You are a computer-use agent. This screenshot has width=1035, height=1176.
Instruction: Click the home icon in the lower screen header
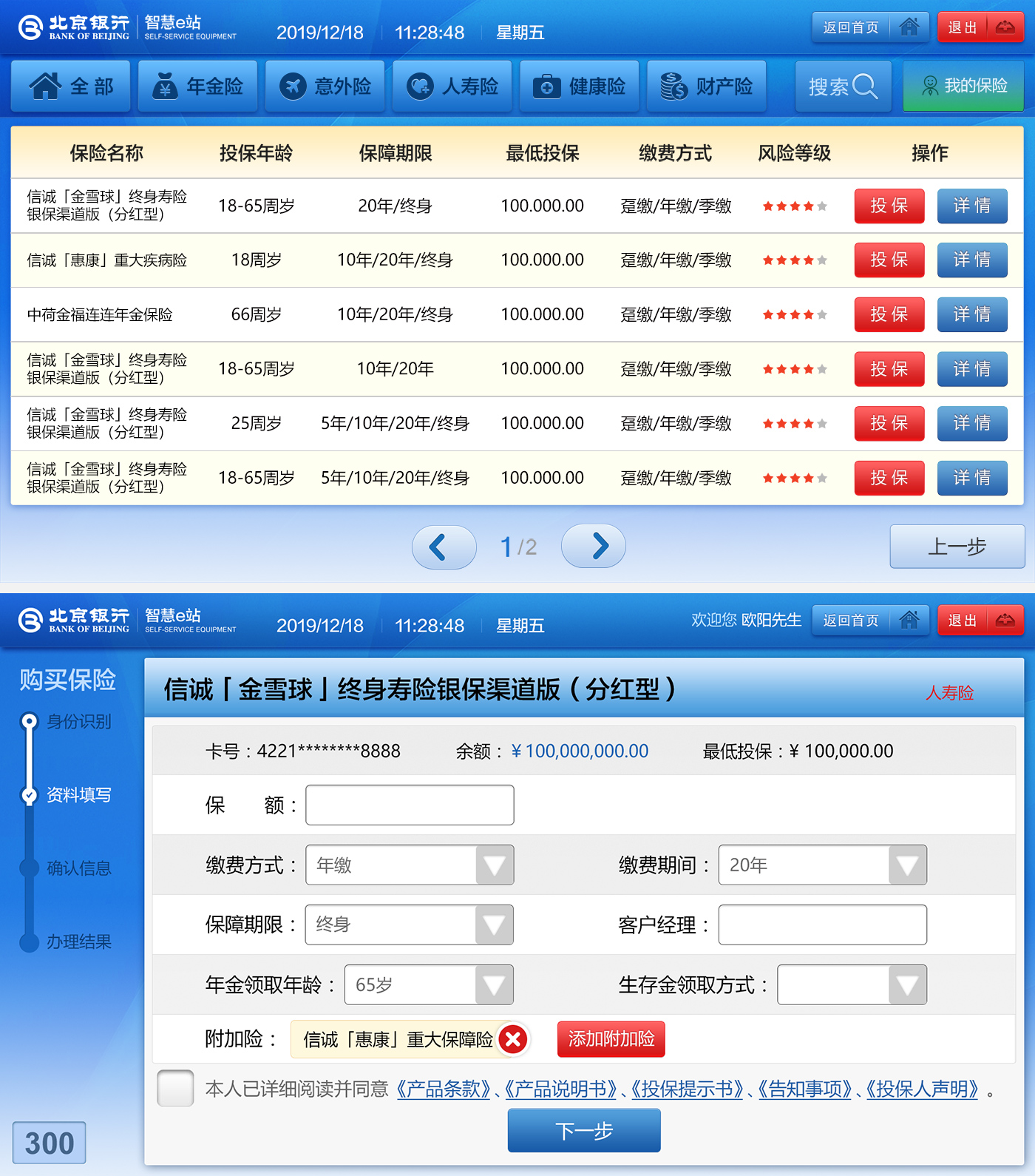(909, 620)
